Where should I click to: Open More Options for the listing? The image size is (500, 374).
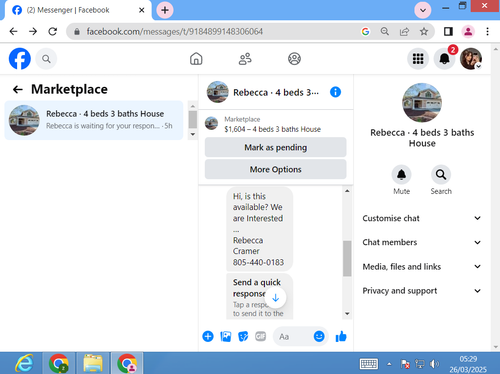point(276,169)
